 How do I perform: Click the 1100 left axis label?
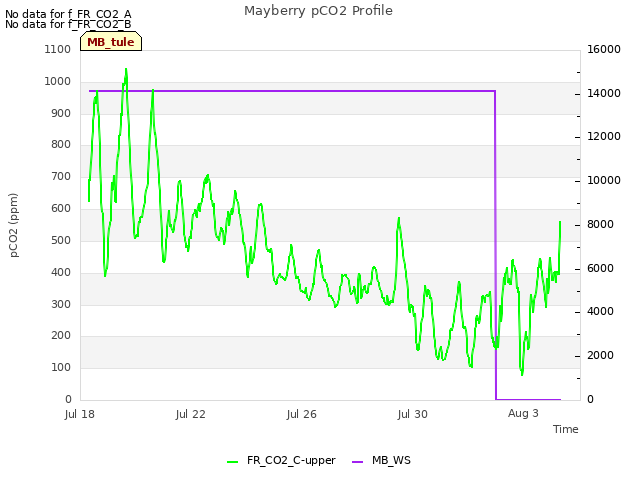(58, 49)
